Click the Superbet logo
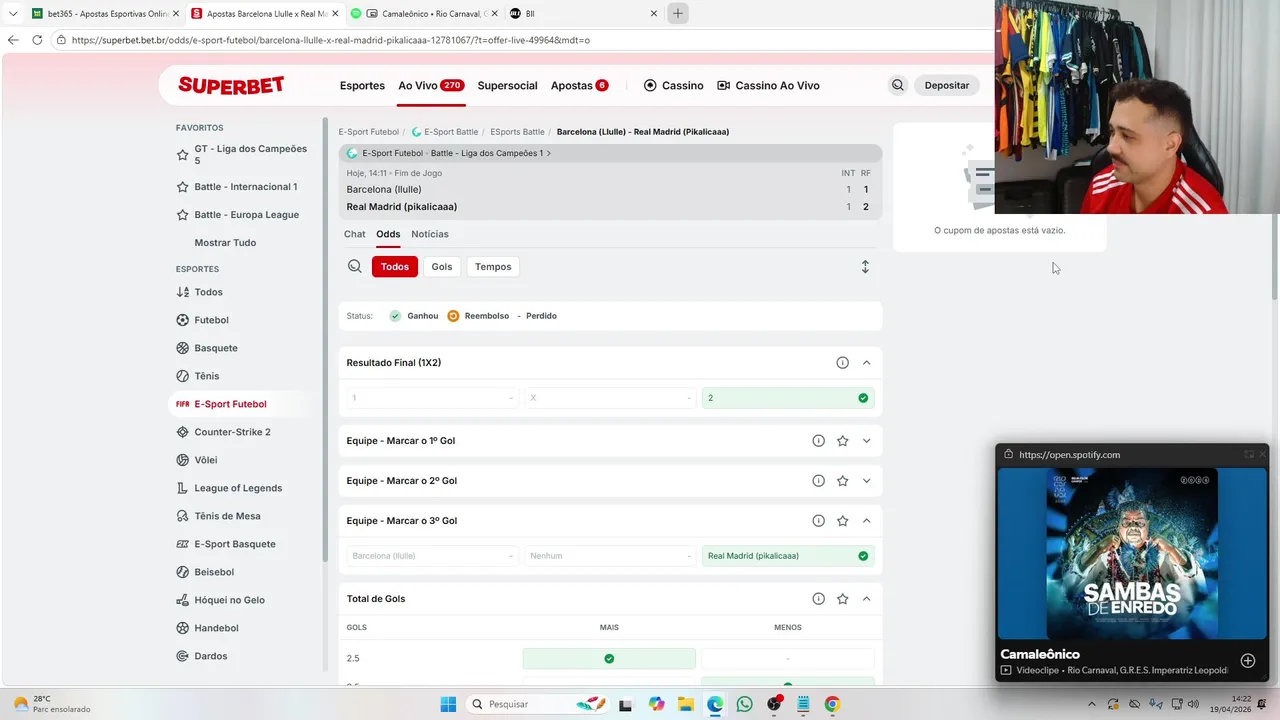Screen dimensions: 1280x720 tap(231, 85)
